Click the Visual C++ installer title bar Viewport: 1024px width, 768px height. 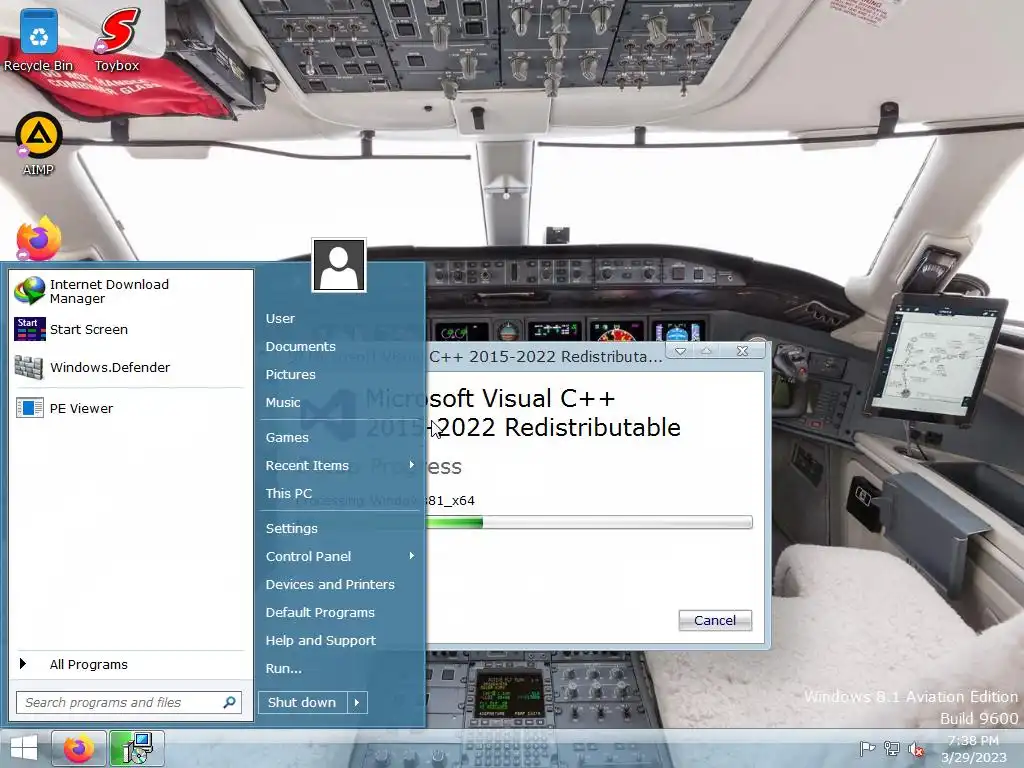coord(545,357)
